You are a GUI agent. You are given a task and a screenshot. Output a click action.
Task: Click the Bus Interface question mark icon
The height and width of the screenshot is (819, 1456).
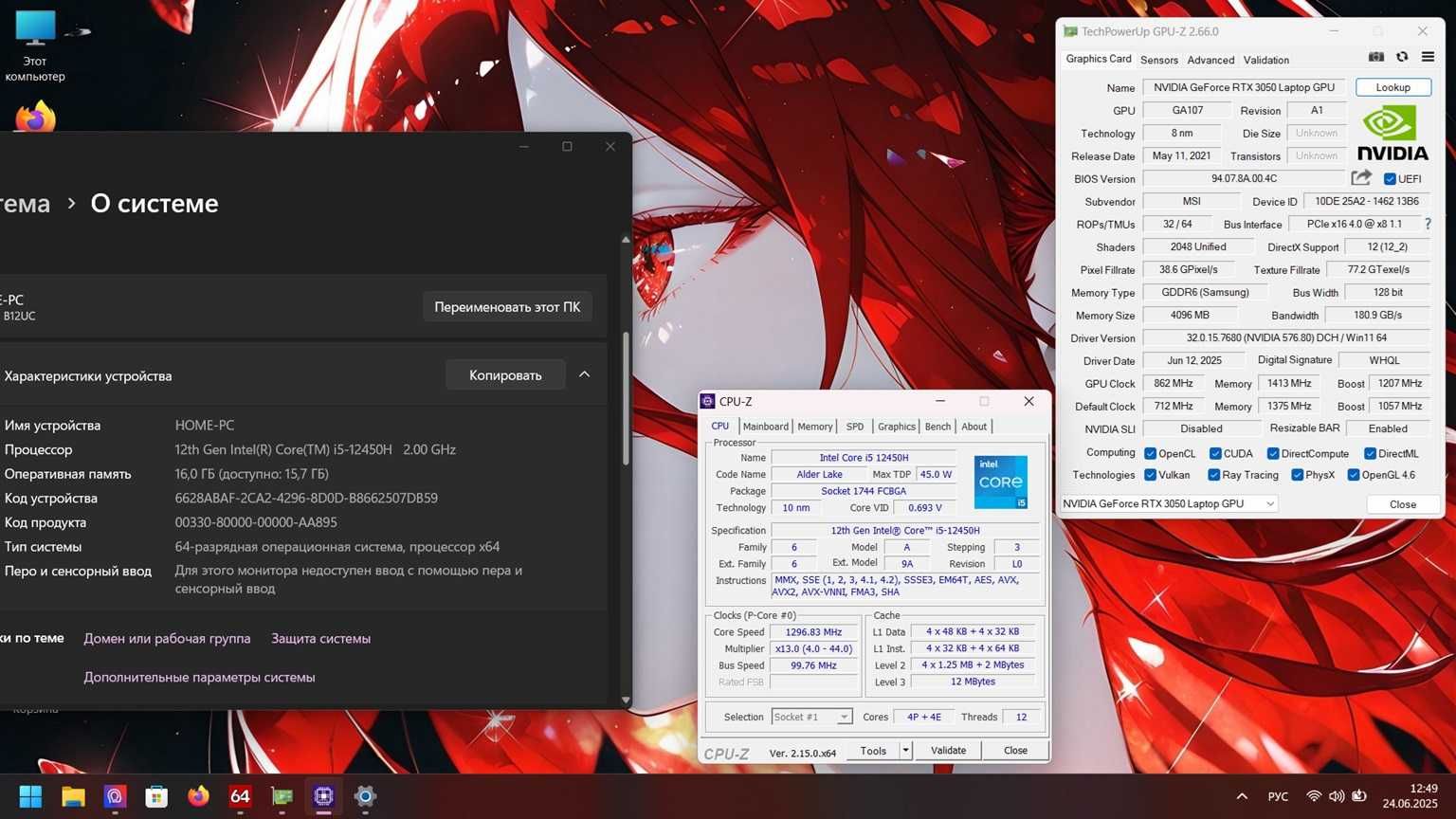point(1428,224)
